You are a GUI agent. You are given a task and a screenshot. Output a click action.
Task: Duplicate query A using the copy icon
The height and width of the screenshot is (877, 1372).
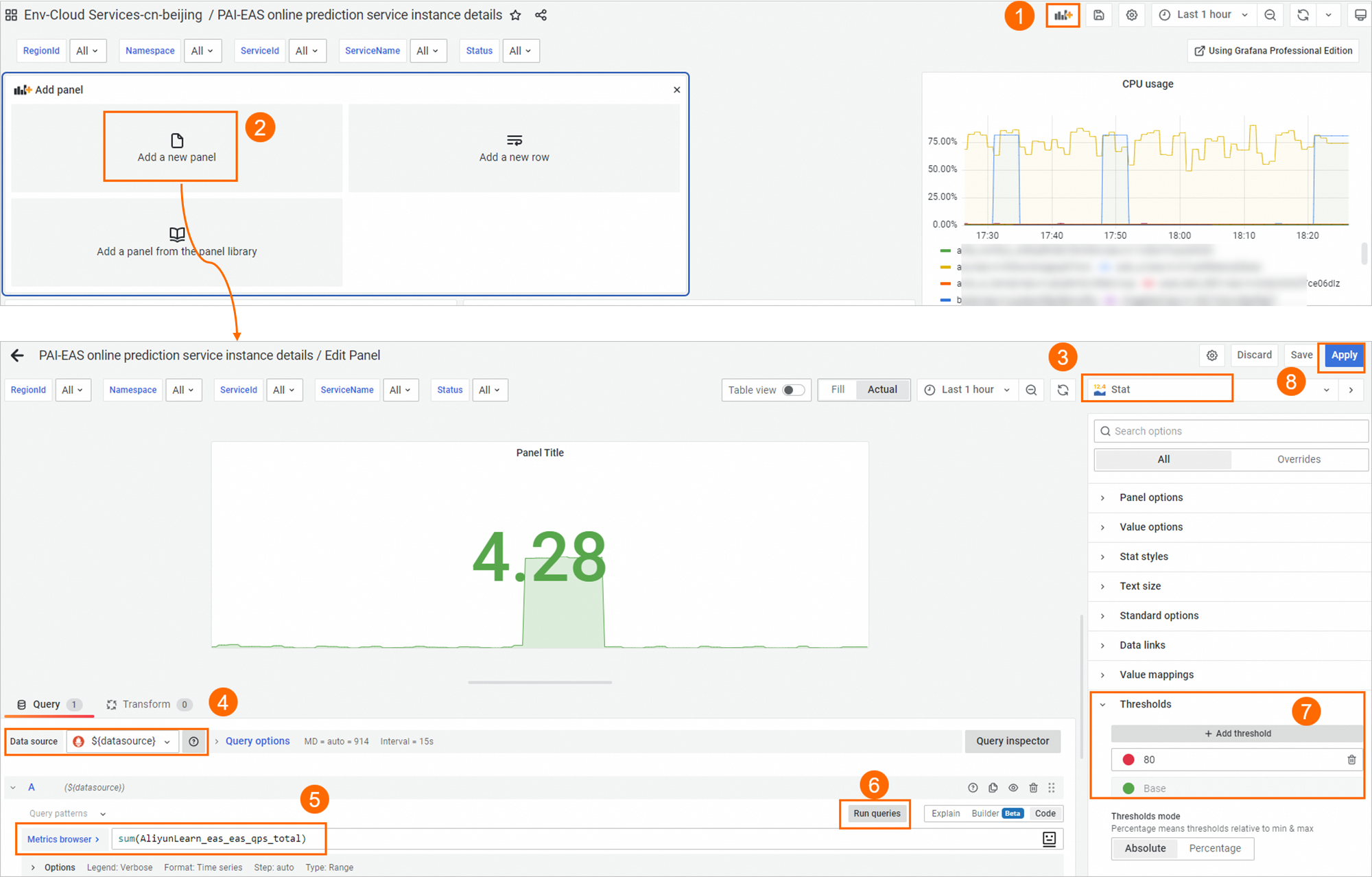coord(993,788)
